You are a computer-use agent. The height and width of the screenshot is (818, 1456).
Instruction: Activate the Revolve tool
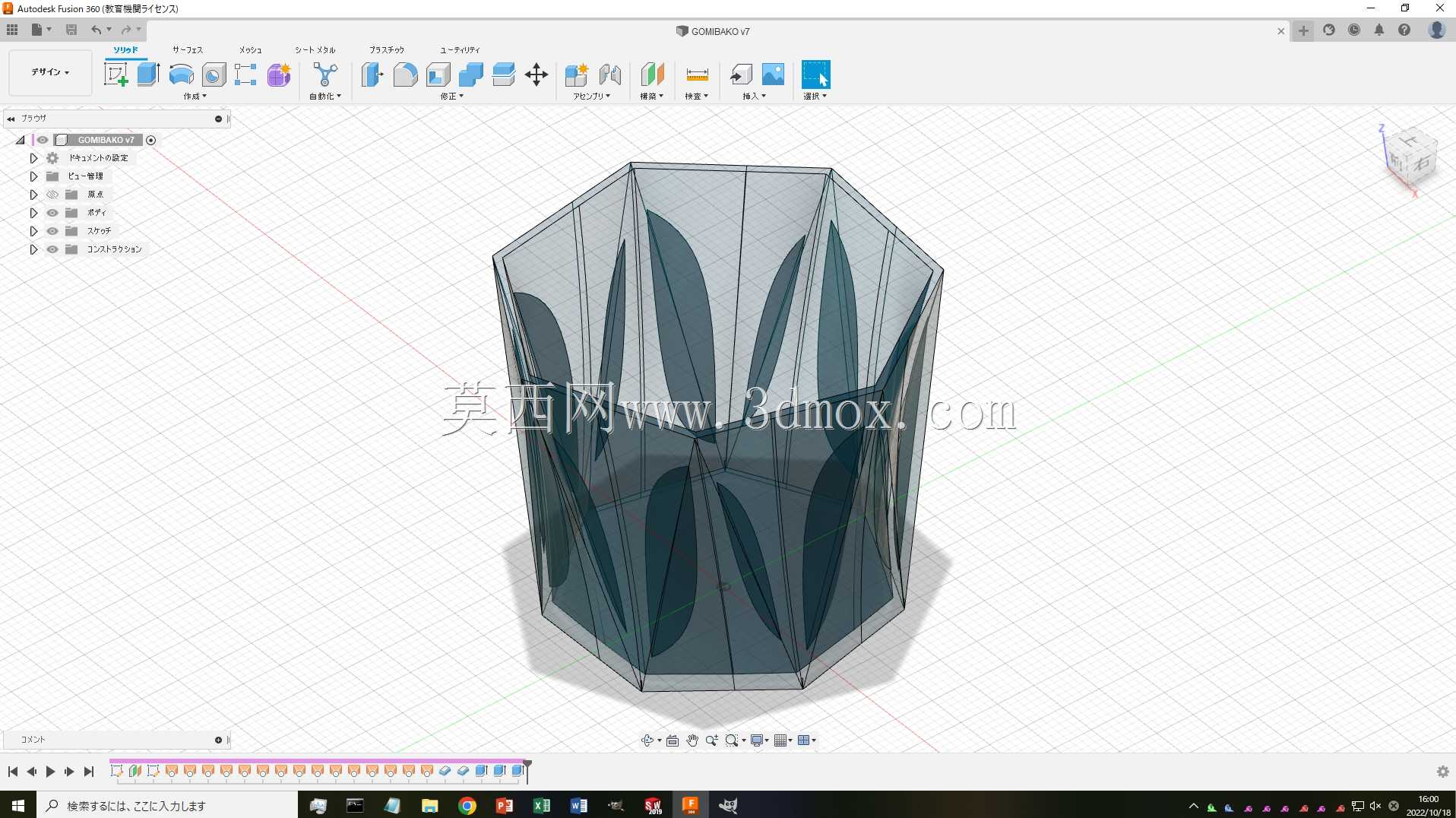pos(181,75)
